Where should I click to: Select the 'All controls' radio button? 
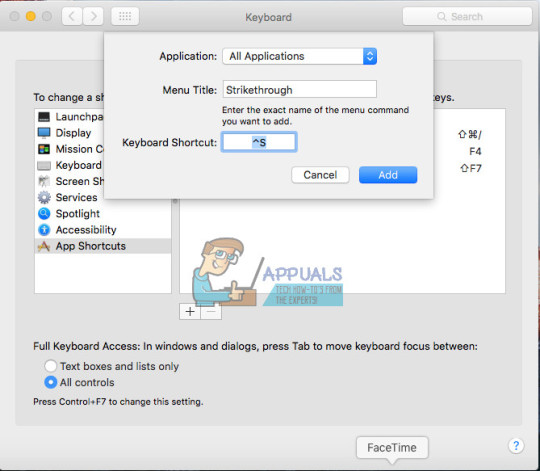pyautogui.click(x=50, y=382)
